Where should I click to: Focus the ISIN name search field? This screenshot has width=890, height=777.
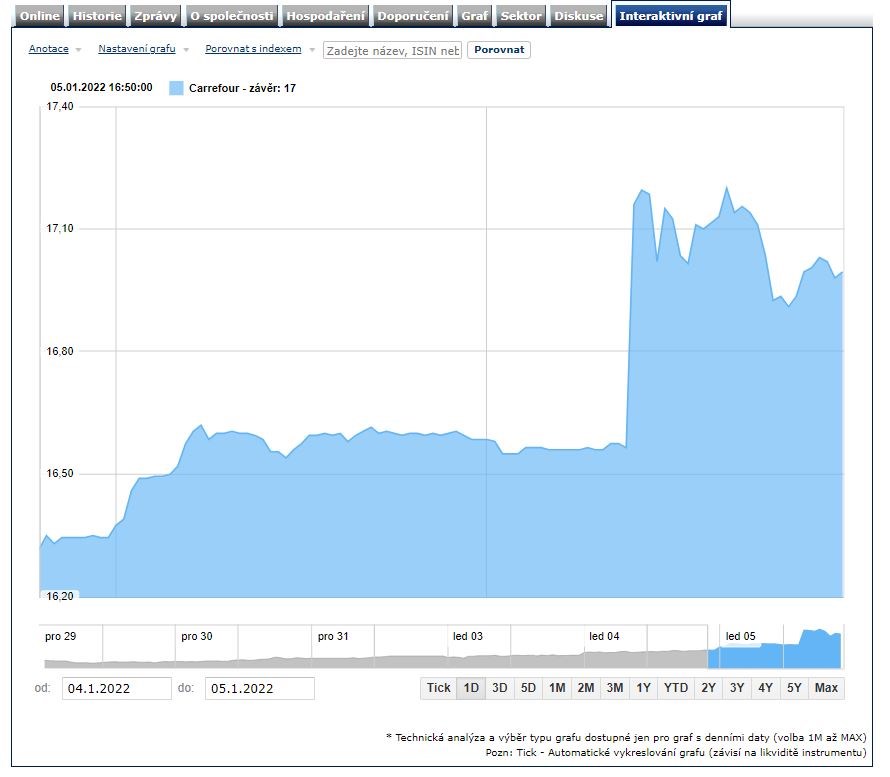click(392, 50)
